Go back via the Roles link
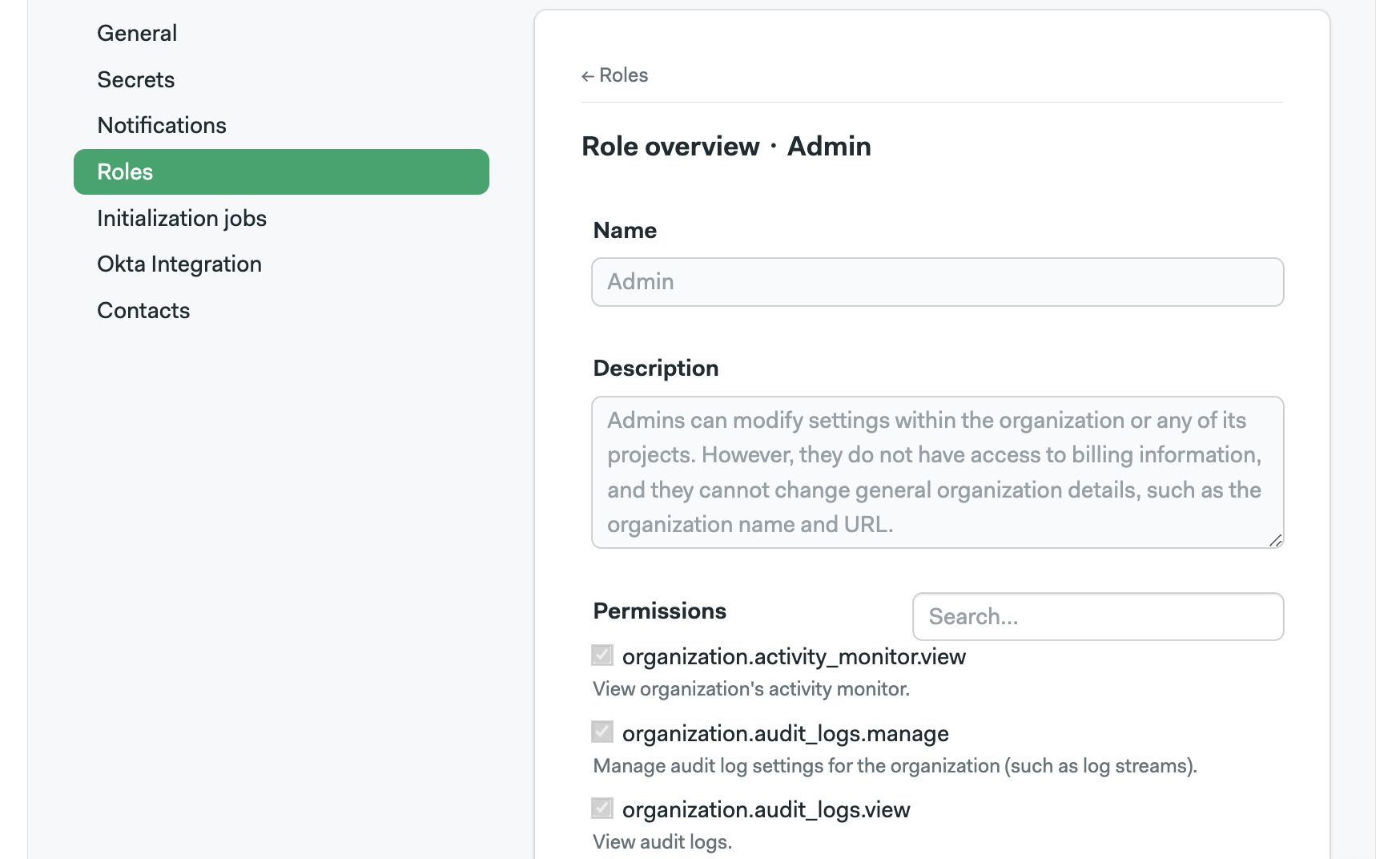 coord(614,75)
